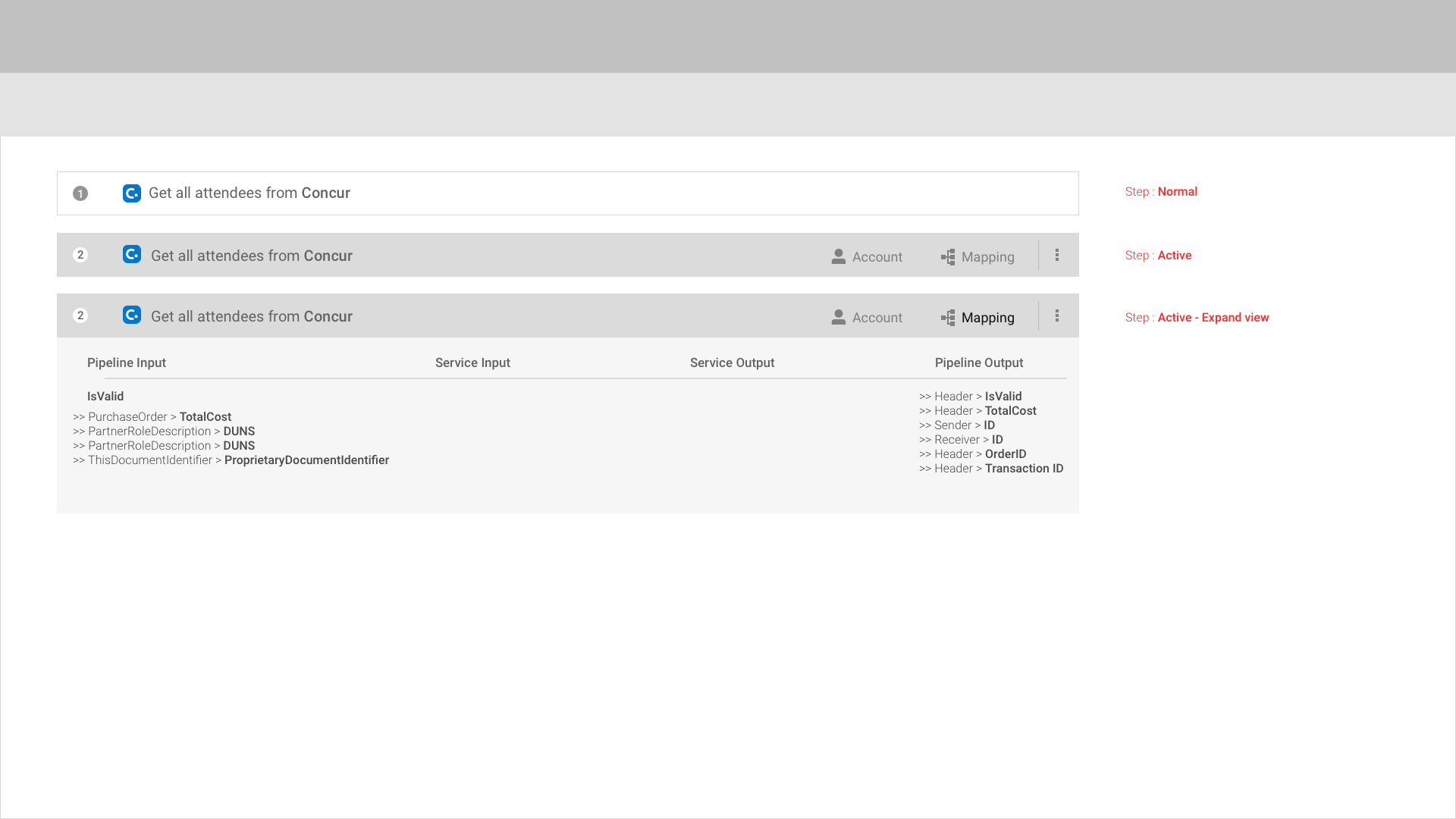Screen dimensions: 1456x819
Task: Select the number 2 badge in the Active step row
Action: [x=80, y=255]
